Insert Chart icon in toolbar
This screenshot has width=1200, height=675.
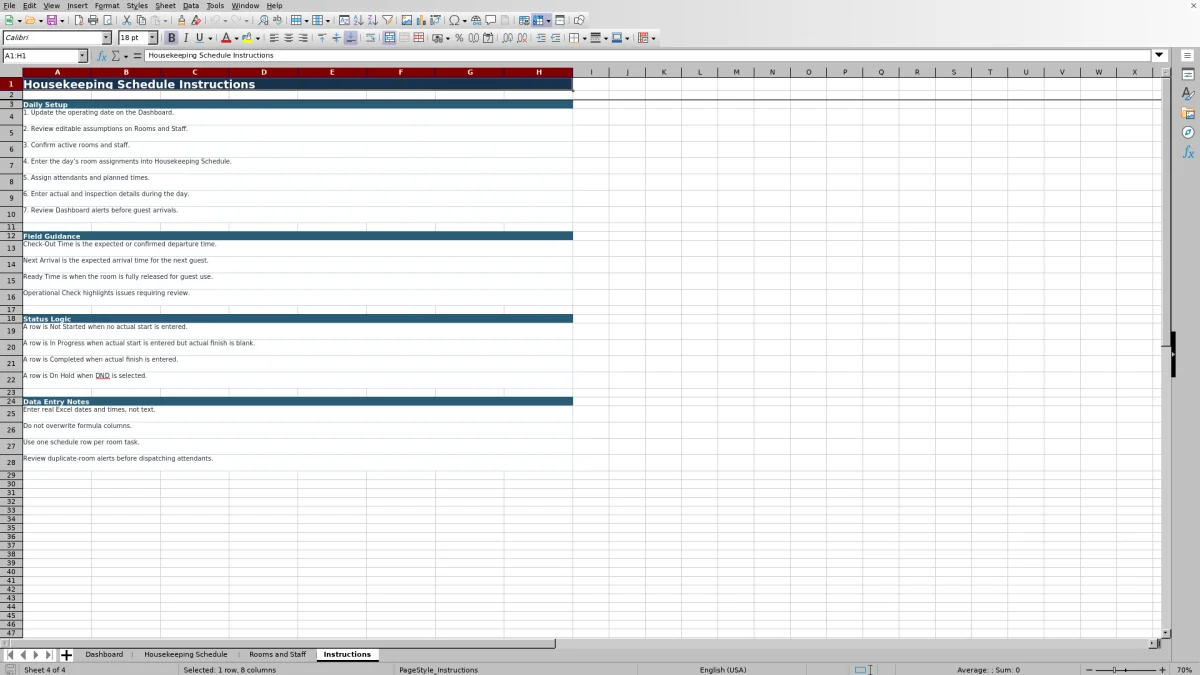tap(421, 20)
